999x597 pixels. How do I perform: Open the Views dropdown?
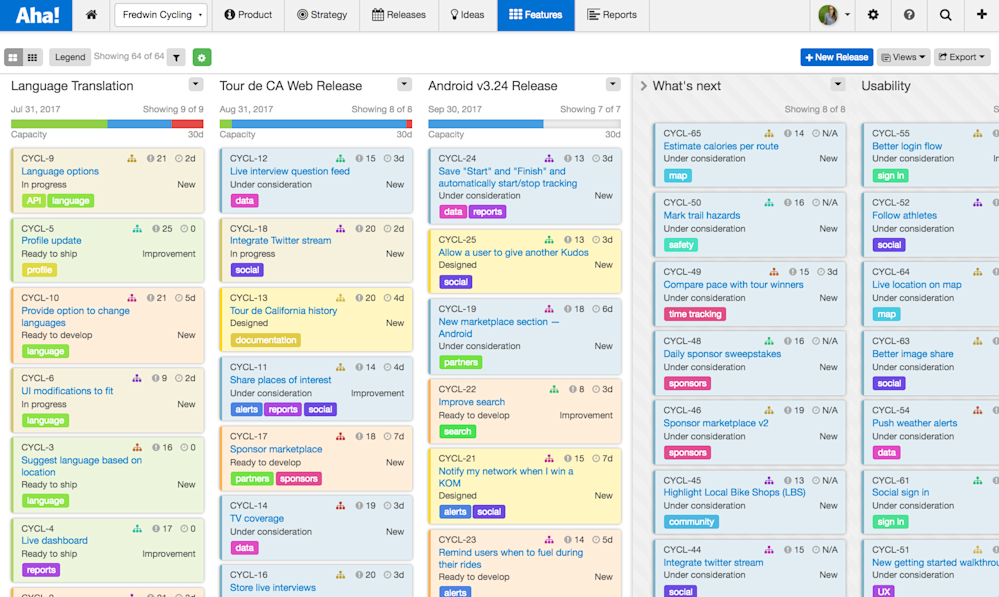click(904, 57)
